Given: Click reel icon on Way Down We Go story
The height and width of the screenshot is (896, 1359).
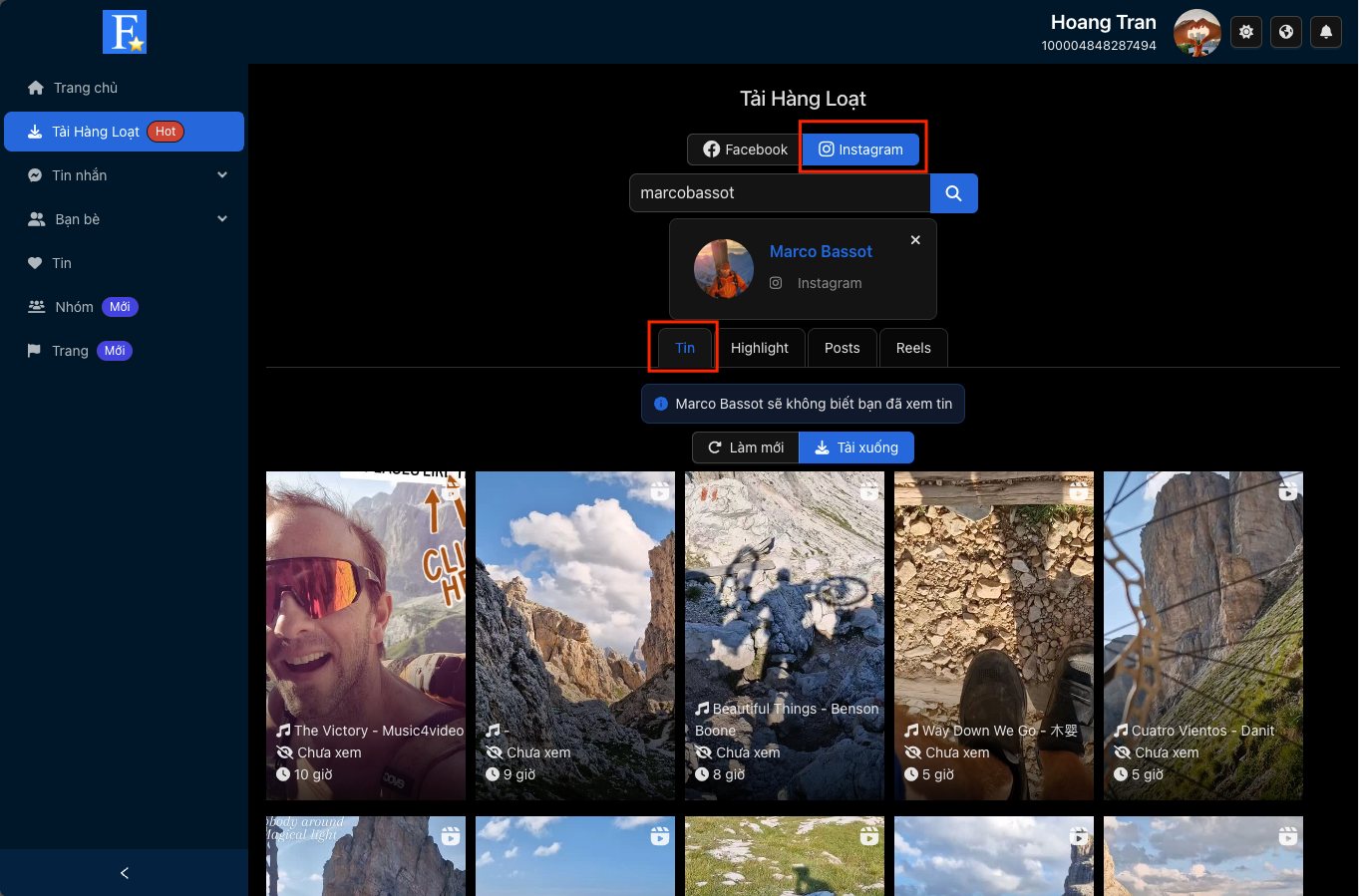Looking at the screenshot, I should coord(1079,490).
